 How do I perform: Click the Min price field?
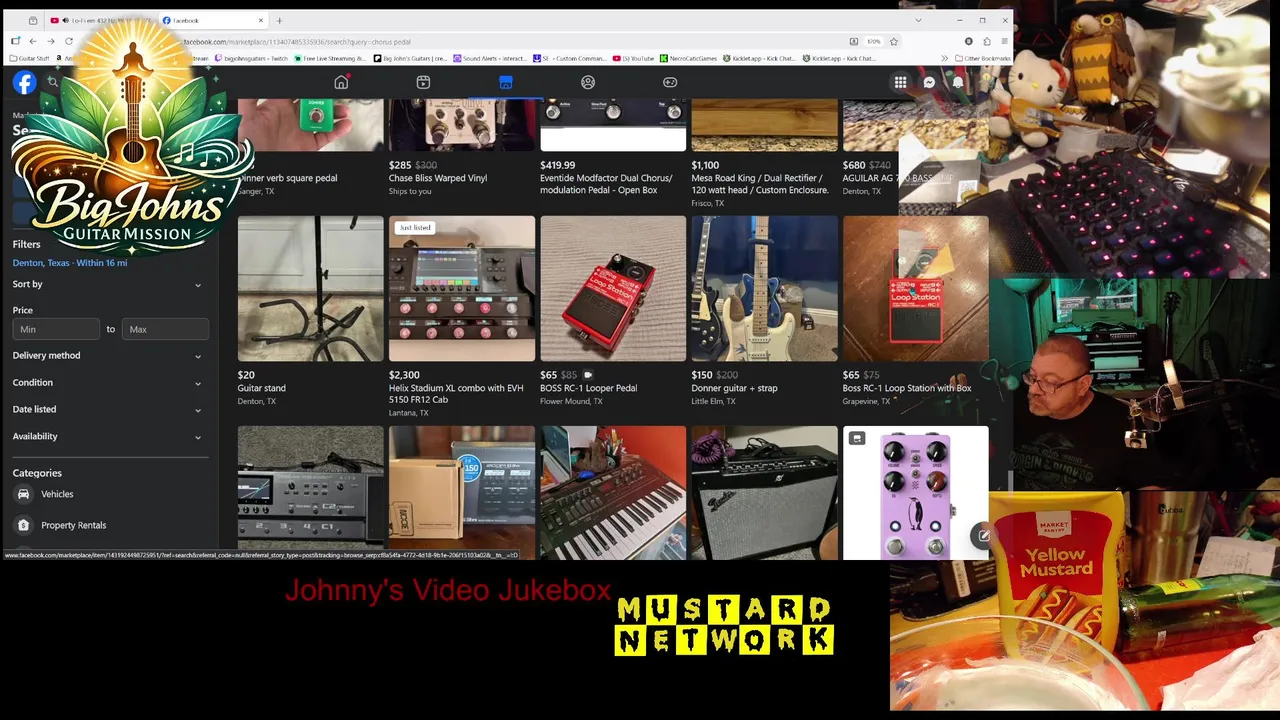[56, 329]
